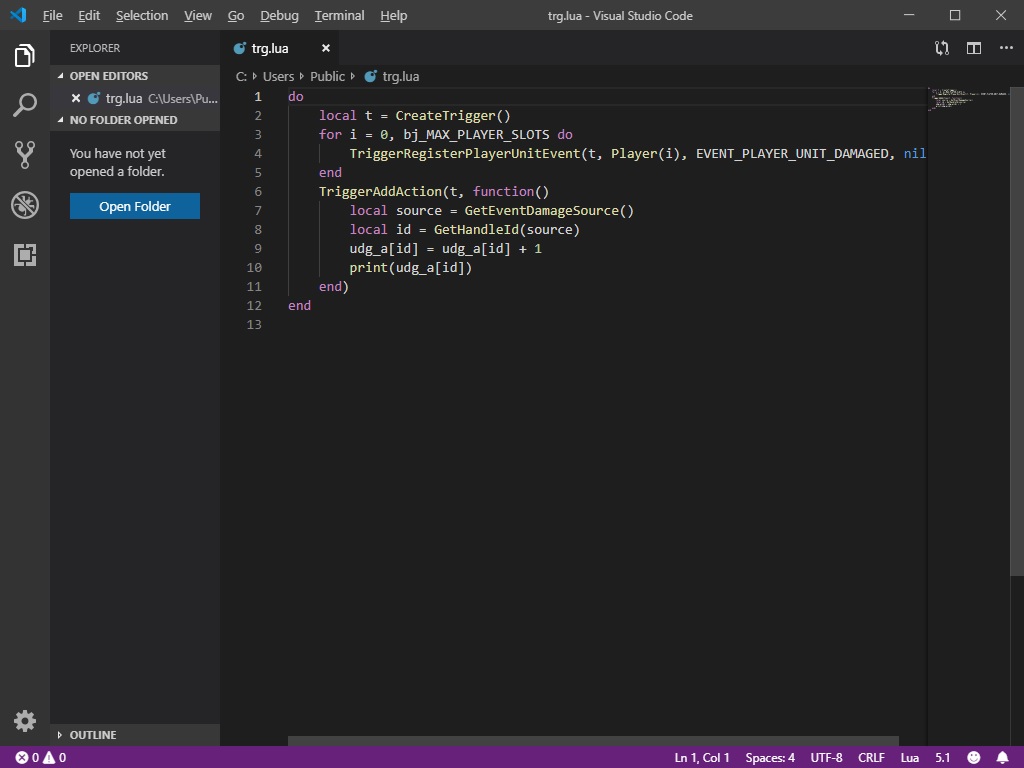1024x768 pixels.
Task: Click the Open Folder button
Action: pos(135,206)
